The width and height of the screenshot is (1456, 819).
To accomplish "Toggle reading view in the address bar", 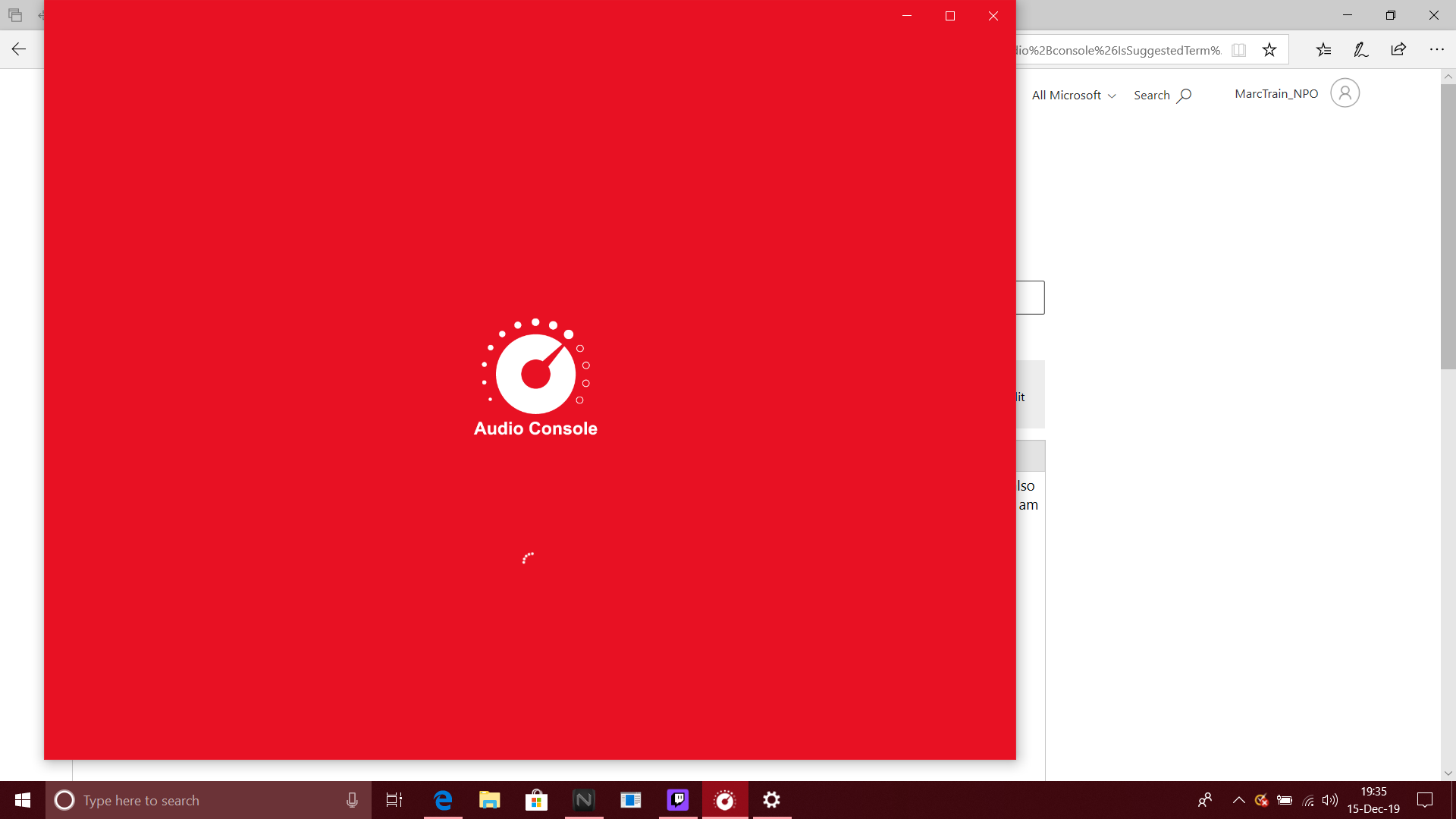I will pyautogui.click(x=1239, y=49).
